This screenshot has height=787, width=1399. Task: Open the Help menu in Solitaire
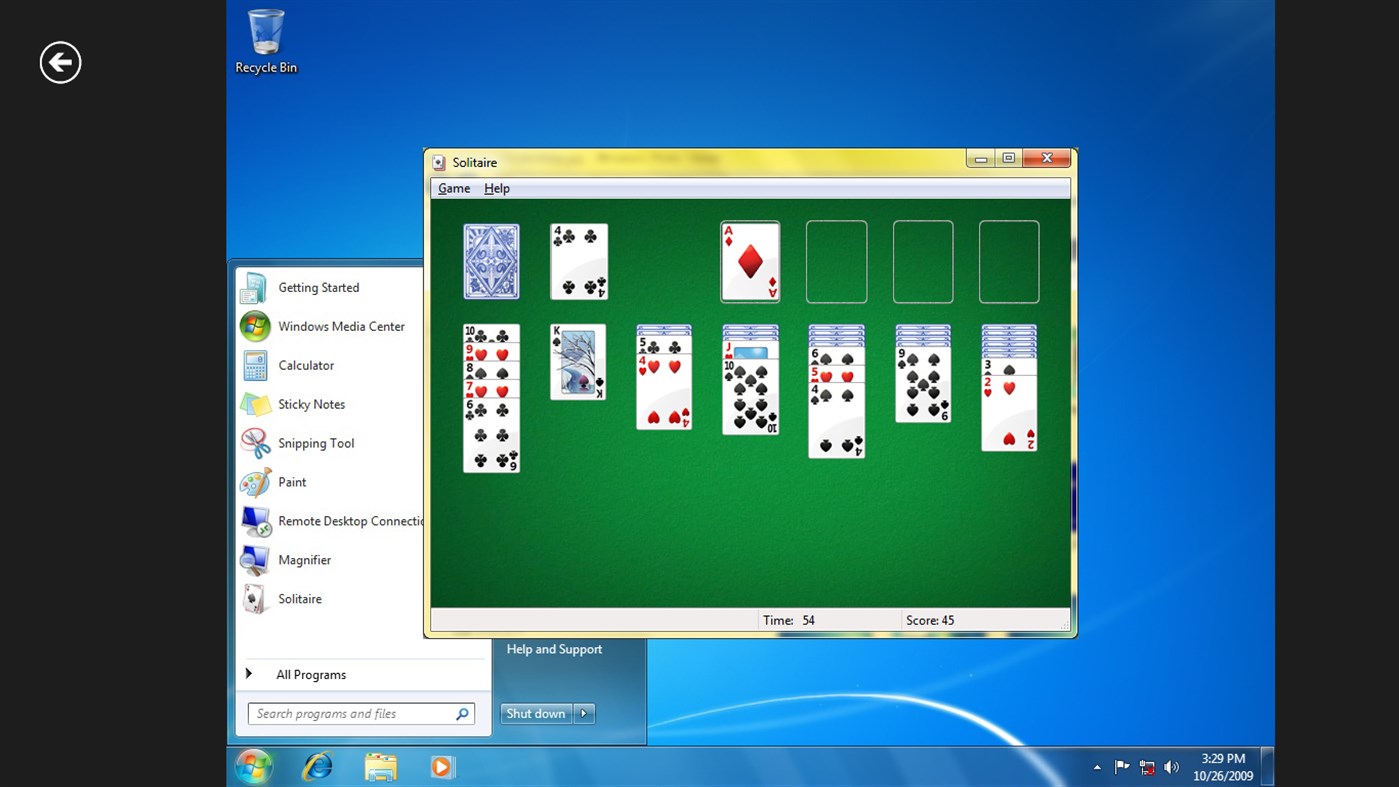point(497,188)
